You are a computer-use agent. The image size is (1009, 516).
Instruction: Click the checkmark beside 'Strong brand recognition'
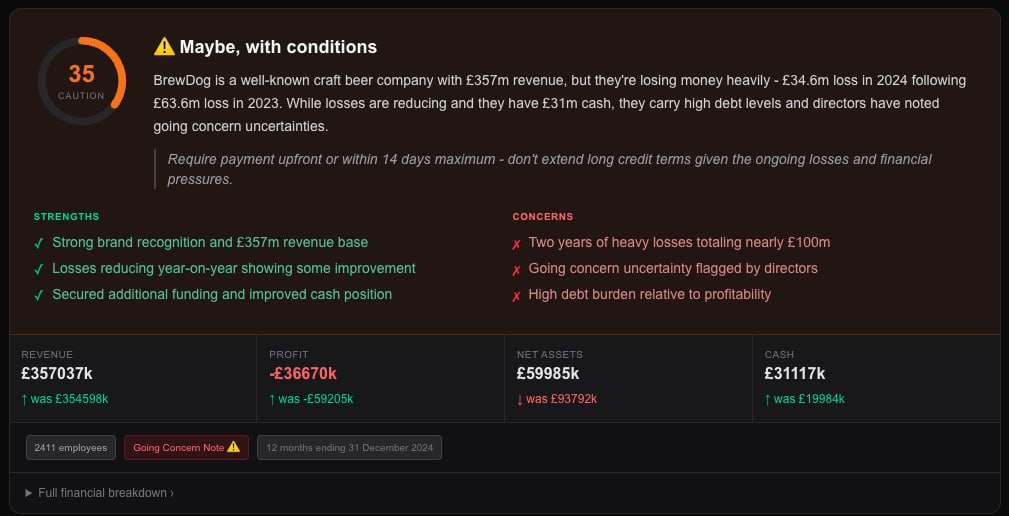[39, 243]
